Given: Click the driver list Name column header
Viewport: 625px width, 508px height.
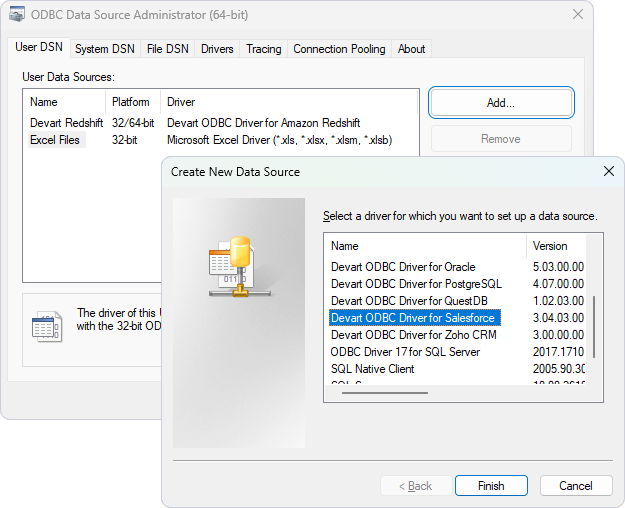Looking at the screenshot, I should coord(427,246).
